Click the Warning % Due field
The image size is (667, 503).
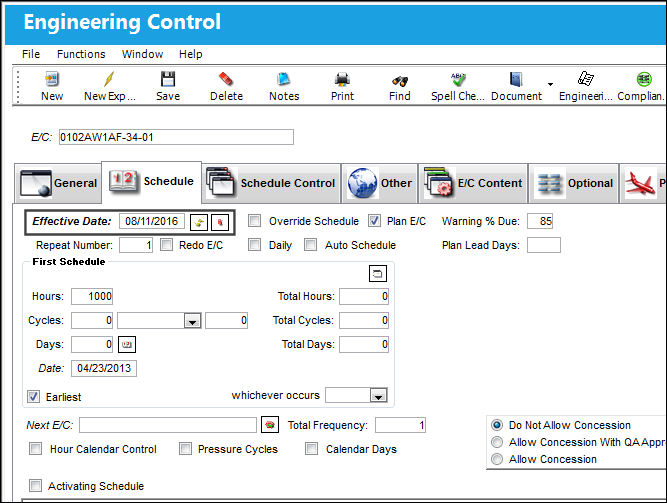tap(540, 221)
